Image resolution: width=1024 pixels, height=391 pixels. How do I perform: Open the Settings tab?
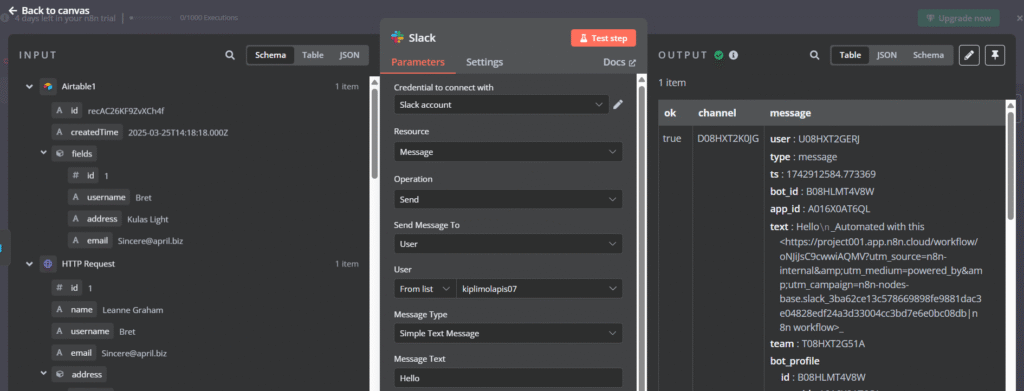pyautogui.click(x=485, y=63)
